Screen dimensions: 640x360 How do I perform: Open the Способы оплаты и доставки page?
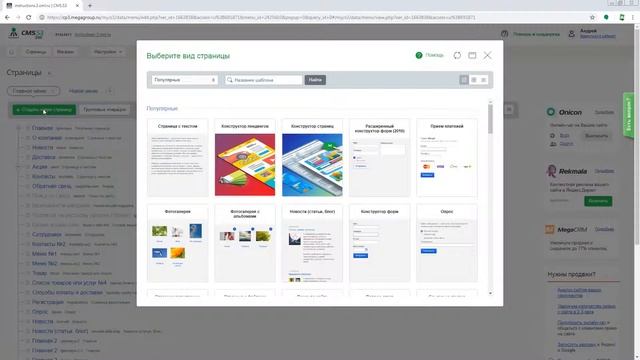click(67, 292)
